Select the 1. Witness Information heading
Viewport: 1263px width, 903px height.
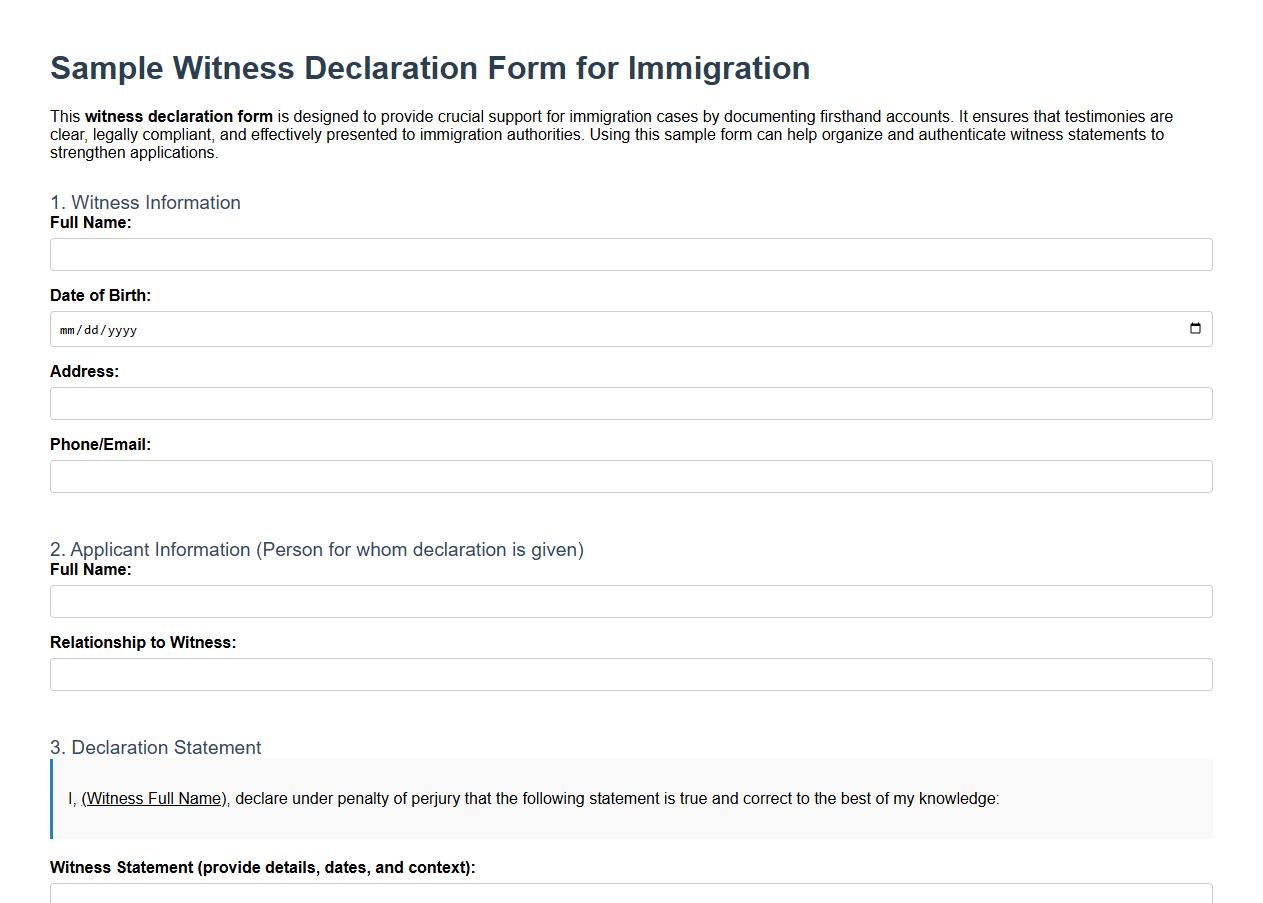click(x=145, y=202)
